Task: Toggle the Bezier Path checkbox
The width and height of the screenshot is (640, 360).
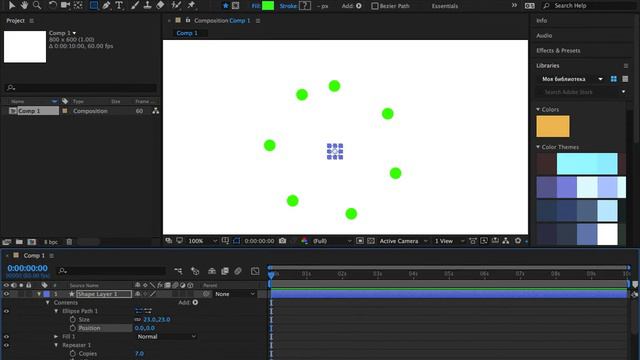Action: [375, 6]
